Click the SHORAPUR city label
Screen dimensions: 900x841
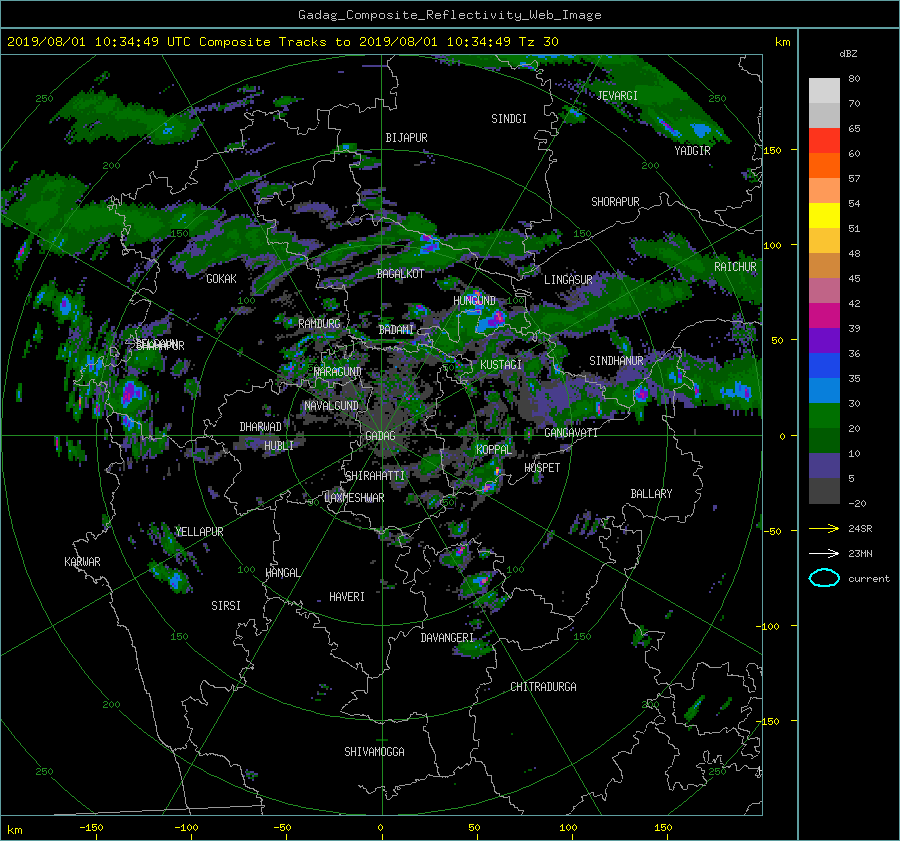[x=615, y=202]
